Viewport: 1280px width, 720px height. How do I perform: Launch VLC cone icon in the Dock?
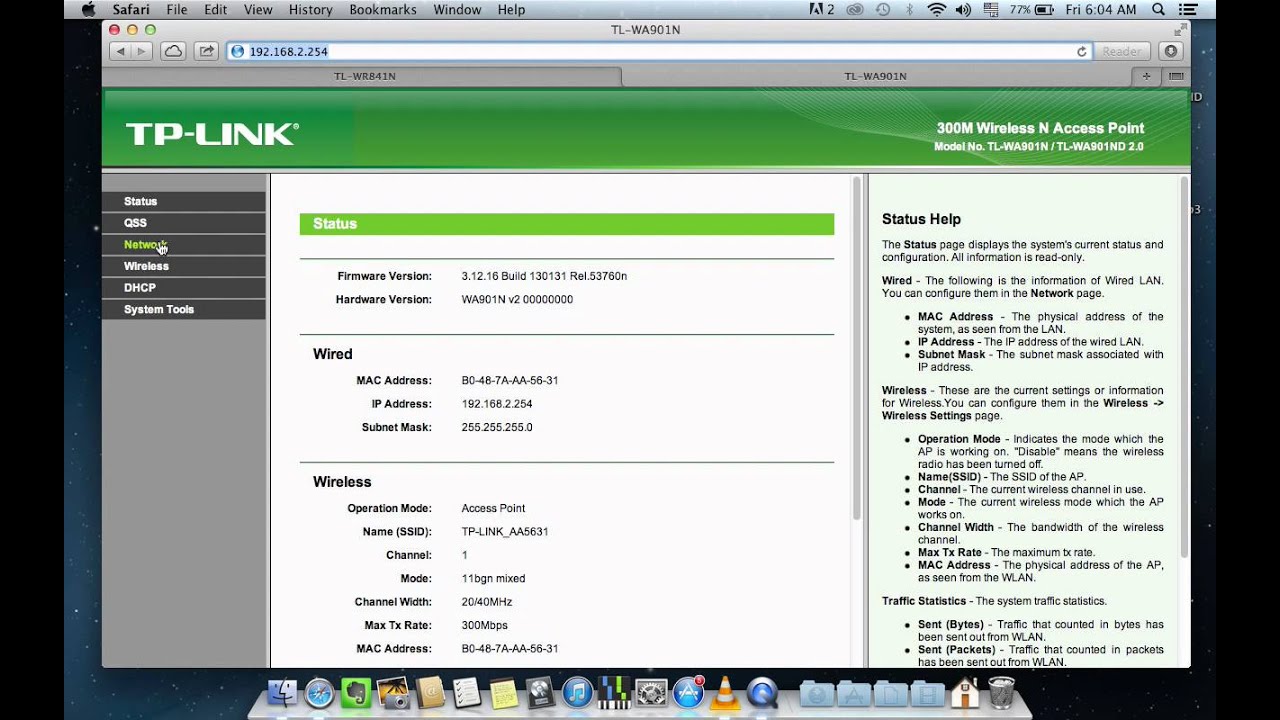tap(725, 692)
